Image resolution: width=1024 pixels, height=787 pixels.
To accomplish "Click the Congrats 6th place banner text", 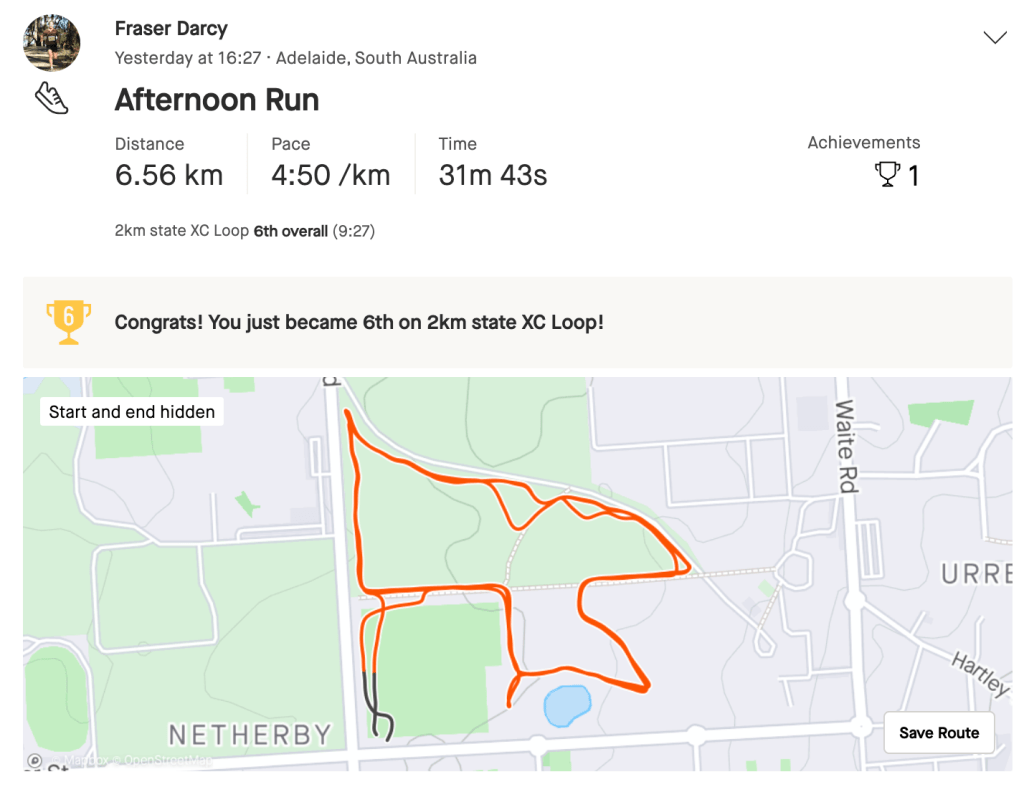I will click(359, 322).
